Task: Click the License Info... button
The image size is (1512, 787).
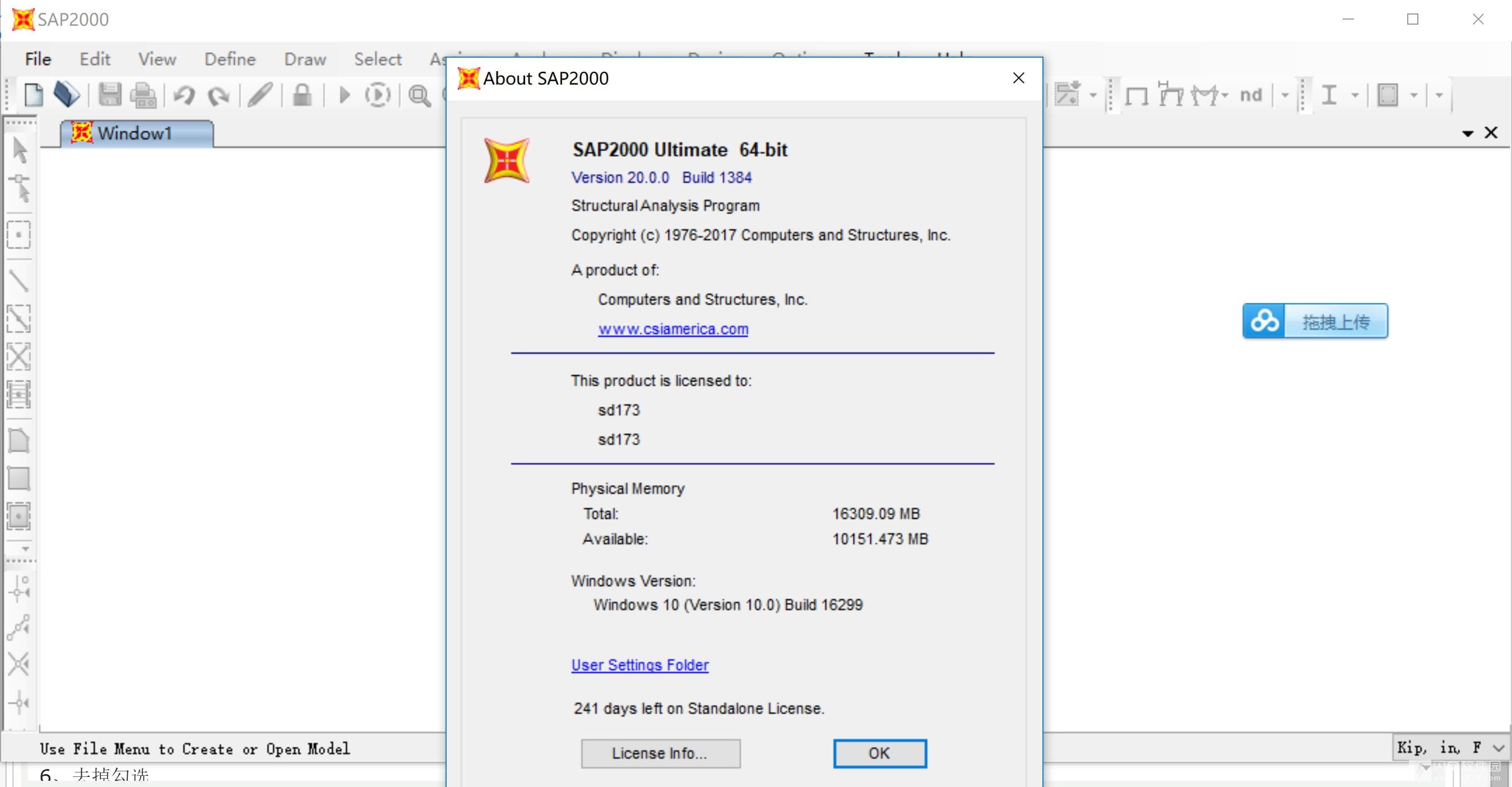Action: pyautogui.click(x=660, y=753)
